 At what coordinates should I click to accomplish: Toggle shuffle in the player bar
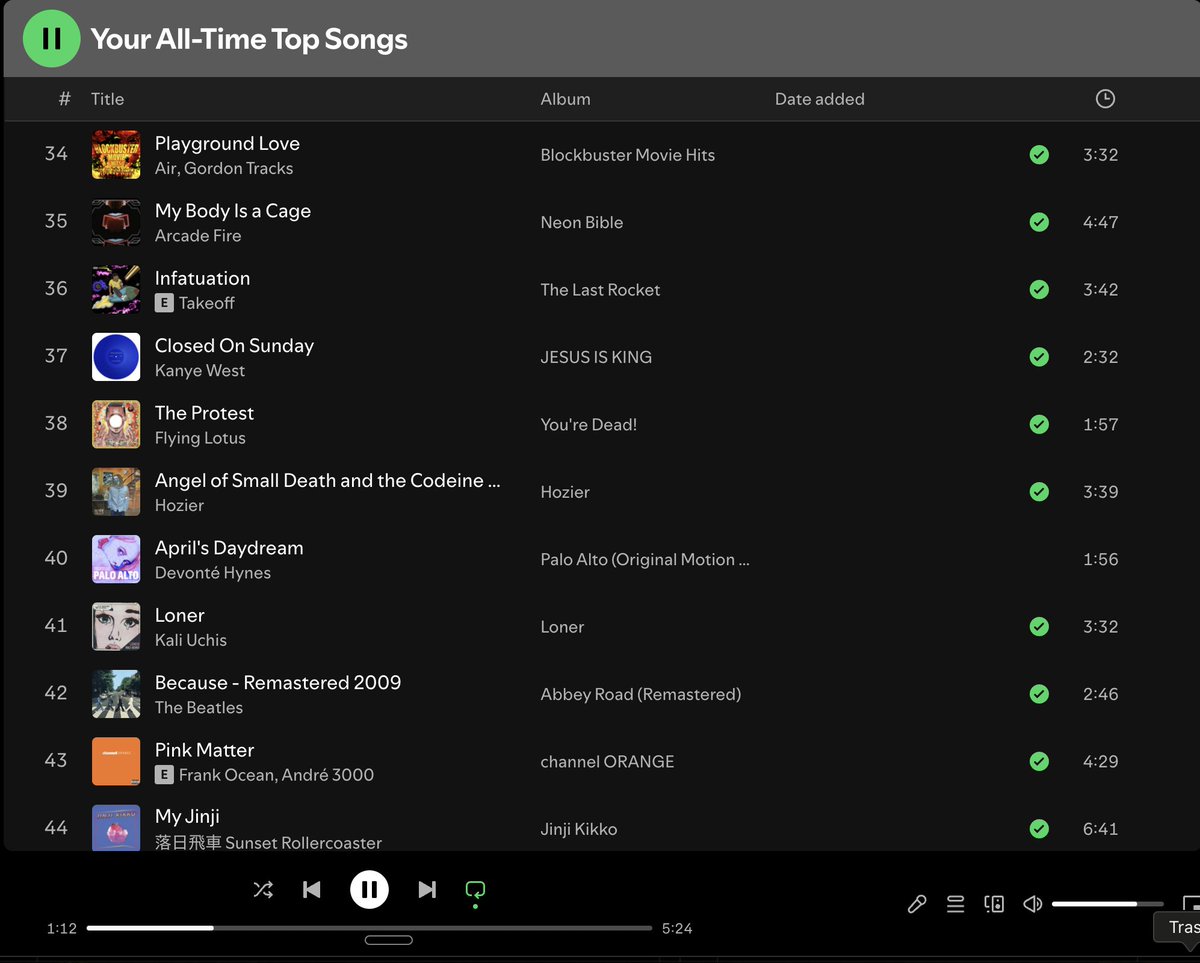tap(263, 889)
